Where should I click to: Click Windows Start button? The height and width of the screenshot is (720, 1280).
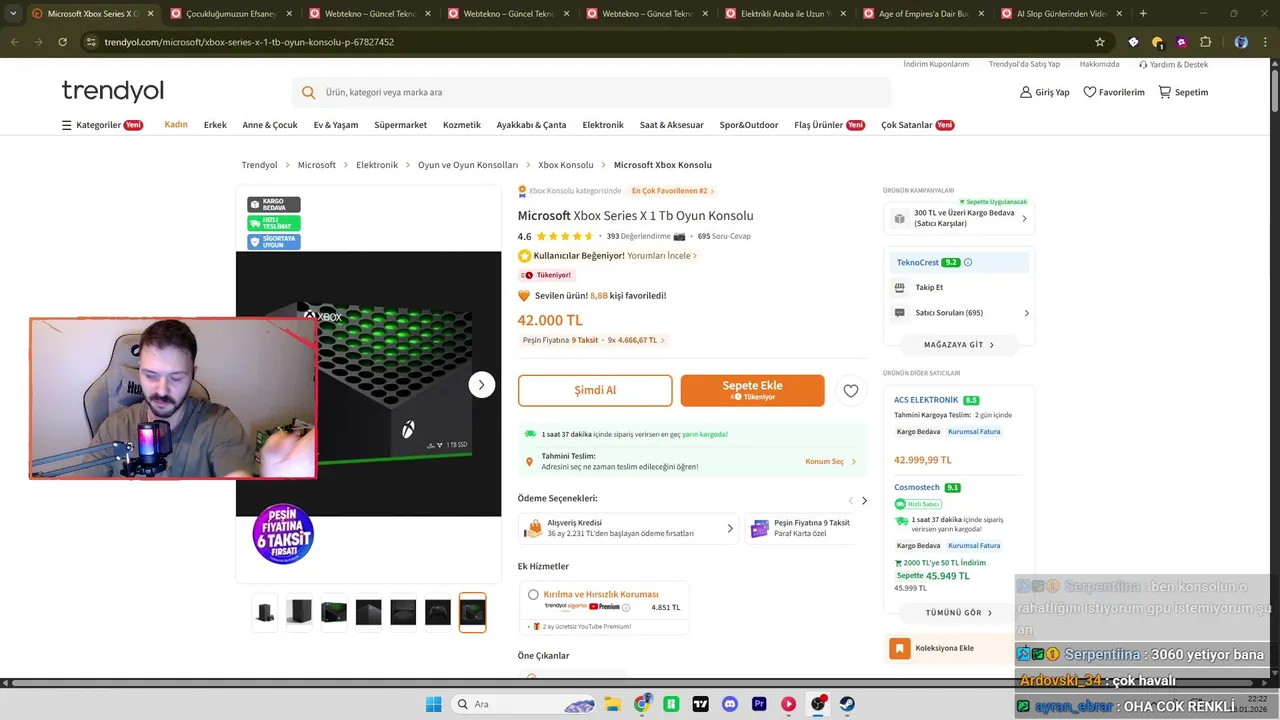click(x=433, y=704)
